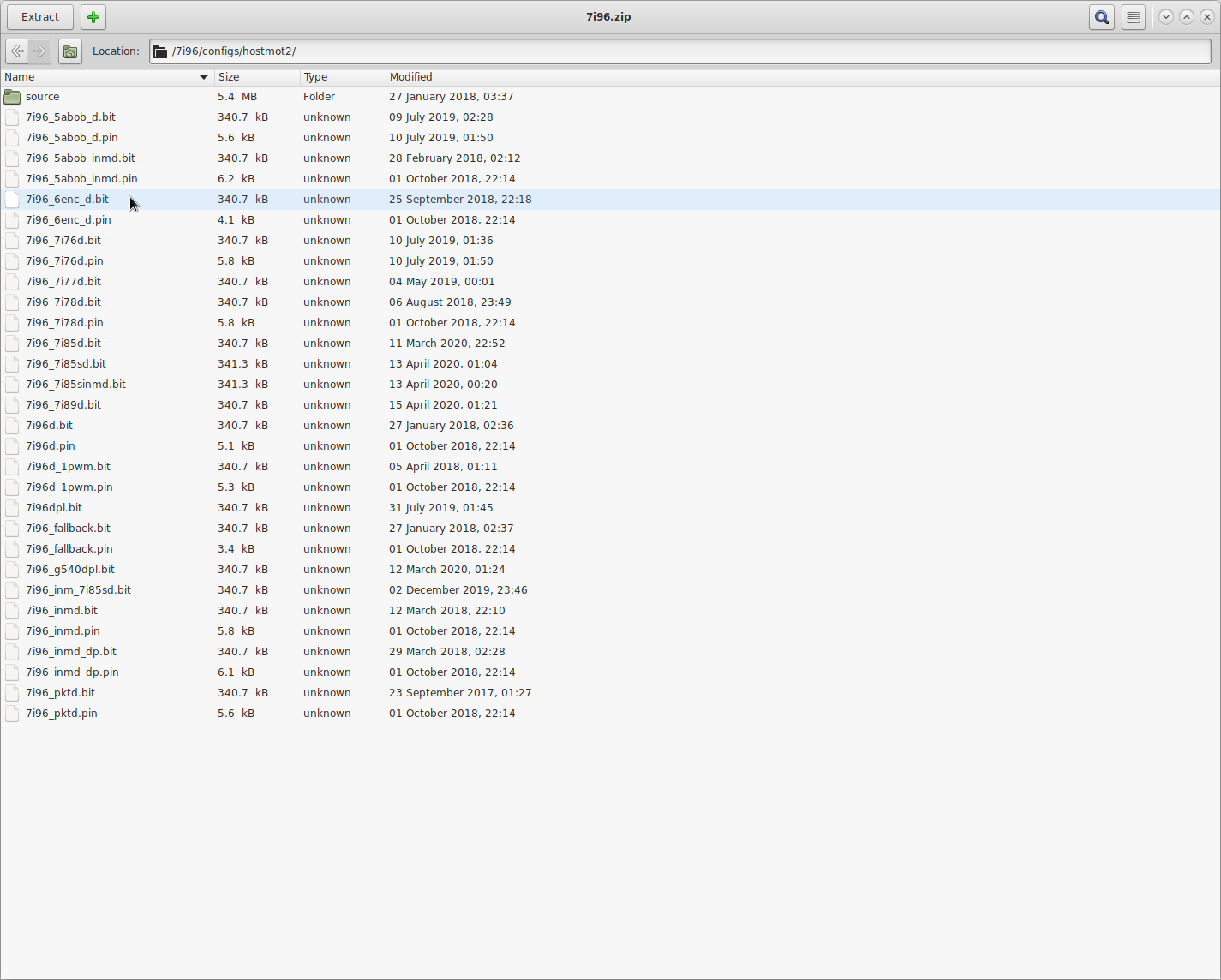Viewport: 1221px width, 980px height.
Task: Select file 7i96_7i76d.bit
Action: pos(63,241)
